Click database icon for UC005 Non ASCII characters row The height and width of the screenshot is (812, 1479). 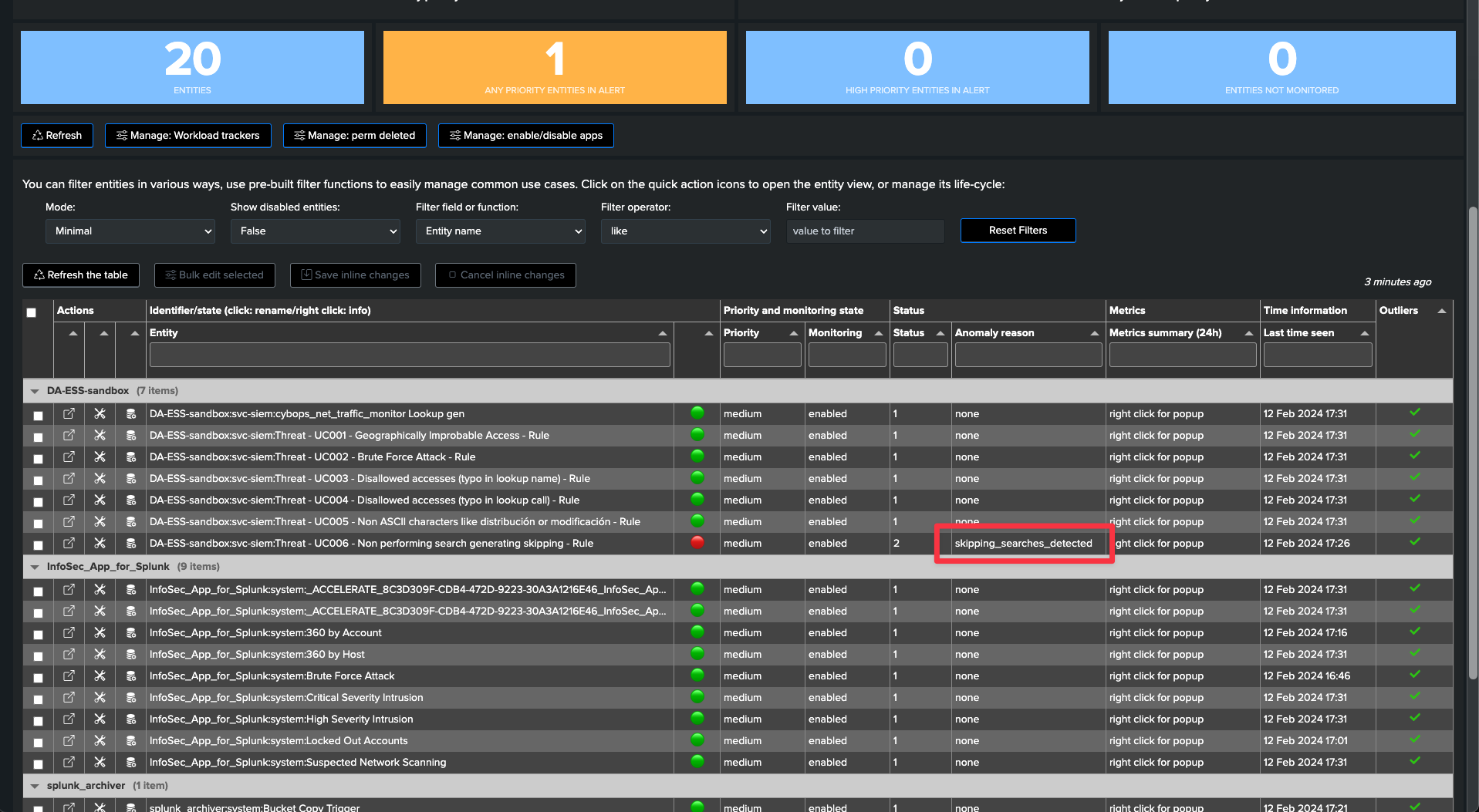coord(131,521)
